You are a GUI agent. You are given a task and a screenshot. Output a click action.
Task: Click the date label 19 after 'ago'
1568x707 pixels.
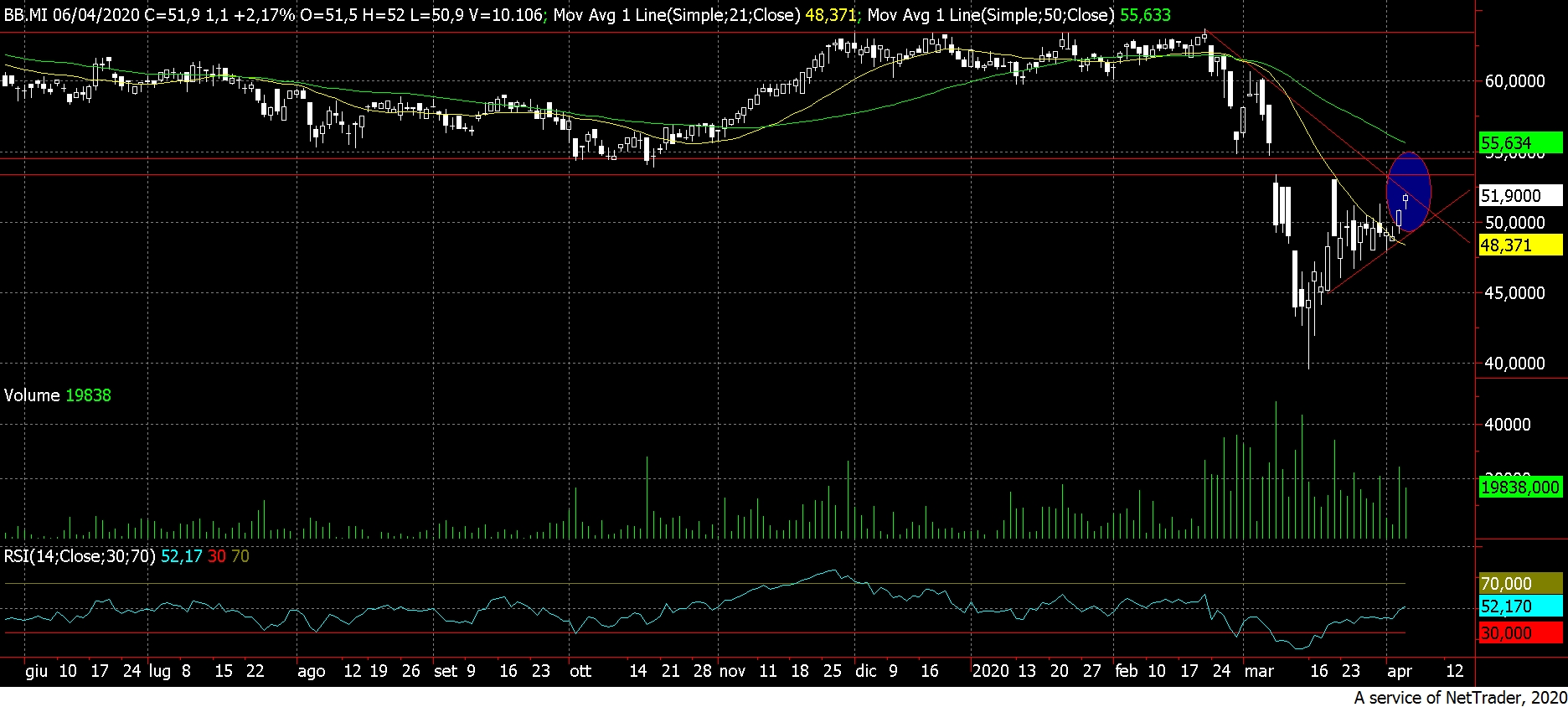click(x=378, y=671)
